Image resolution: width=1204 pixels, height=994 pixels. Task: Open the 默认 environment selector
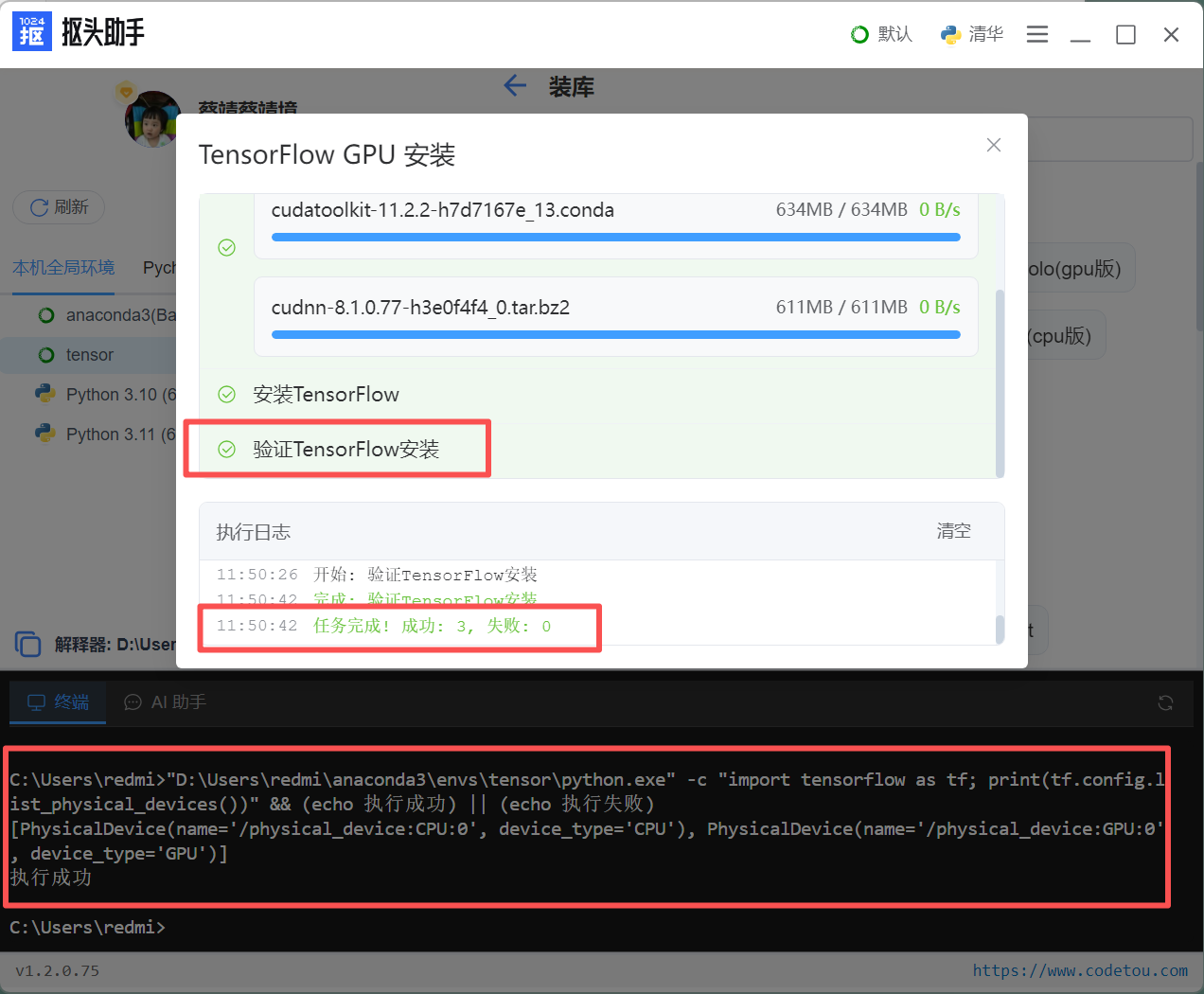[x=881, y=34]
